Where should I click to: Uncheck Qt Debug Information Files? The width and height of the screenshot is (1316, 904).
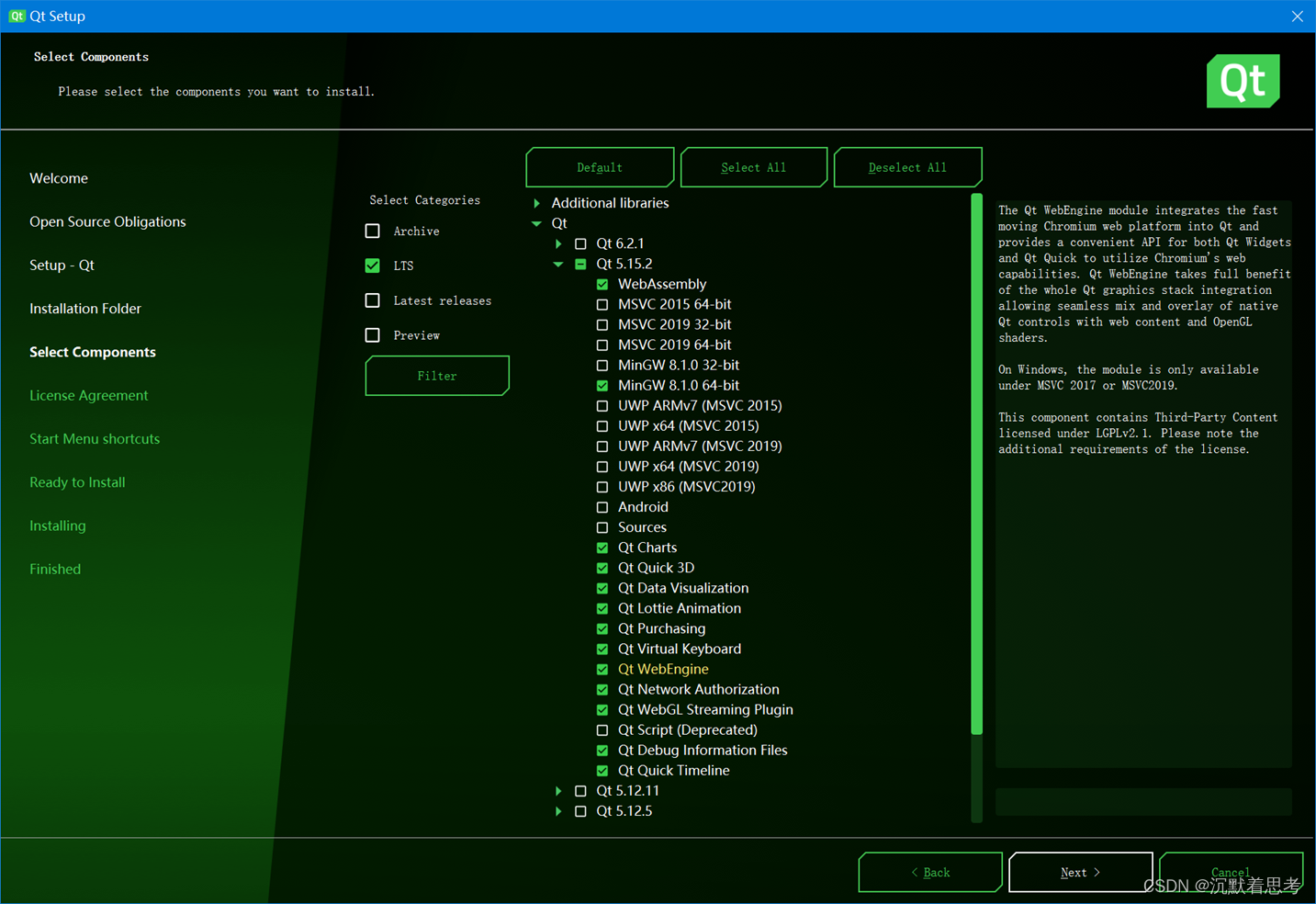pyautogui.click(x=602, y=750)
